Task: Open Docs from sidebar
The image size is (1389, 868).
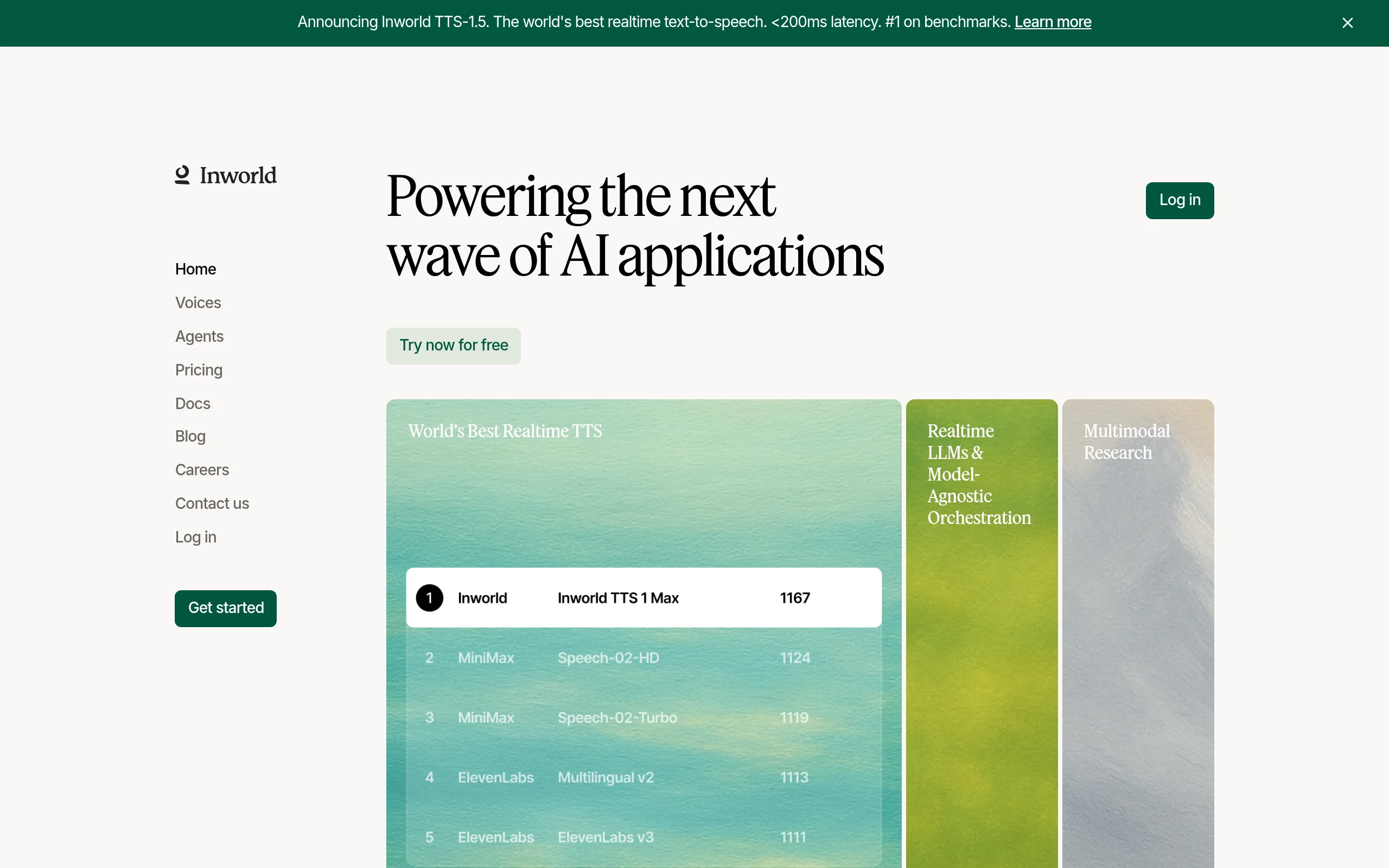Action: [x=192, y=404]
